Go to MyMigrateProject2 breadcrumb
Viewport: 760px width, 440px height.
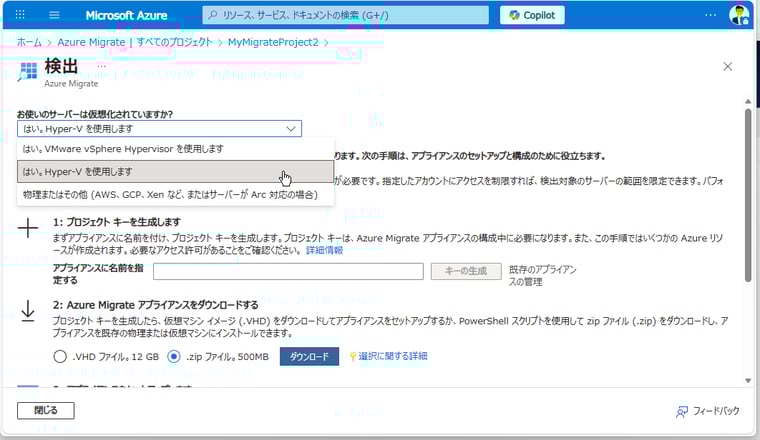tap(273, 42)
